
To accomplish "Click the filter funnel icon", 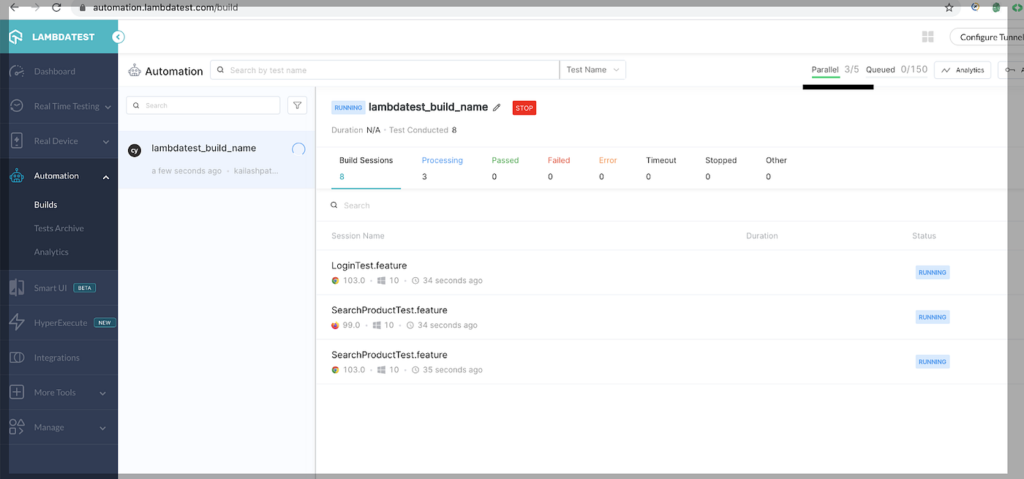I will (297, 105).
